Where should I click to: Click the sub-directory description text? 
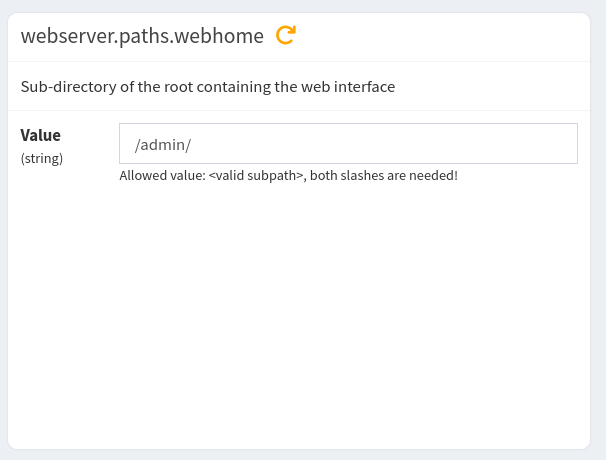(208, 87)
